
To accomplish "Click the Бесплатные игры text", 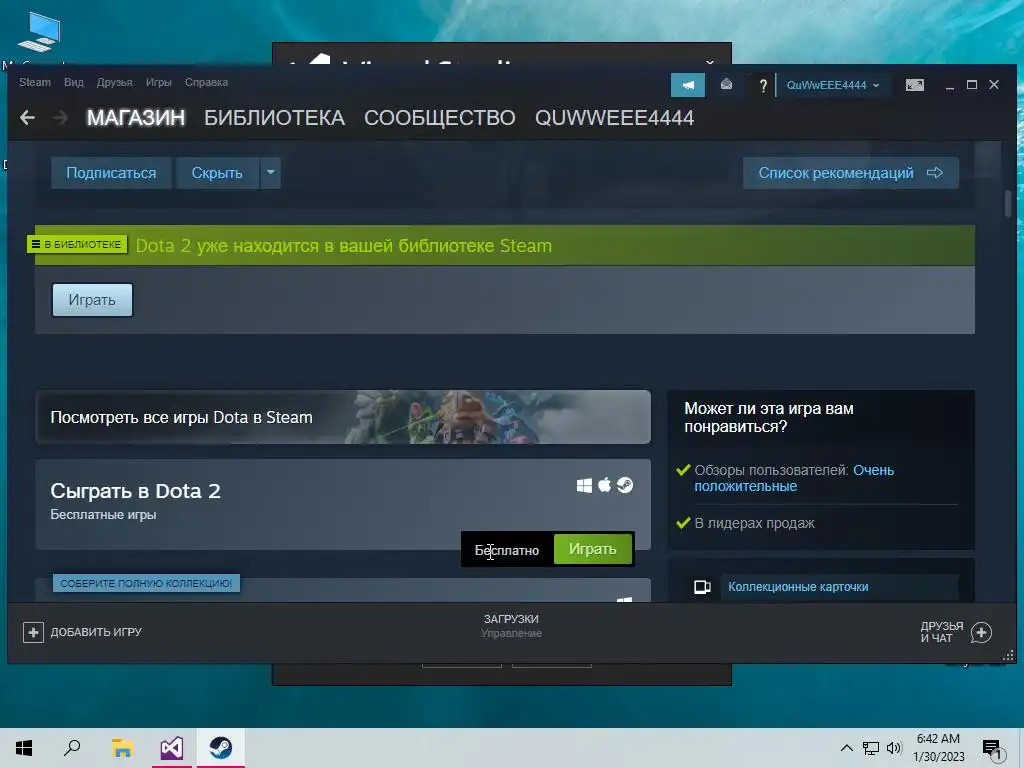I will tap(103, 515).
